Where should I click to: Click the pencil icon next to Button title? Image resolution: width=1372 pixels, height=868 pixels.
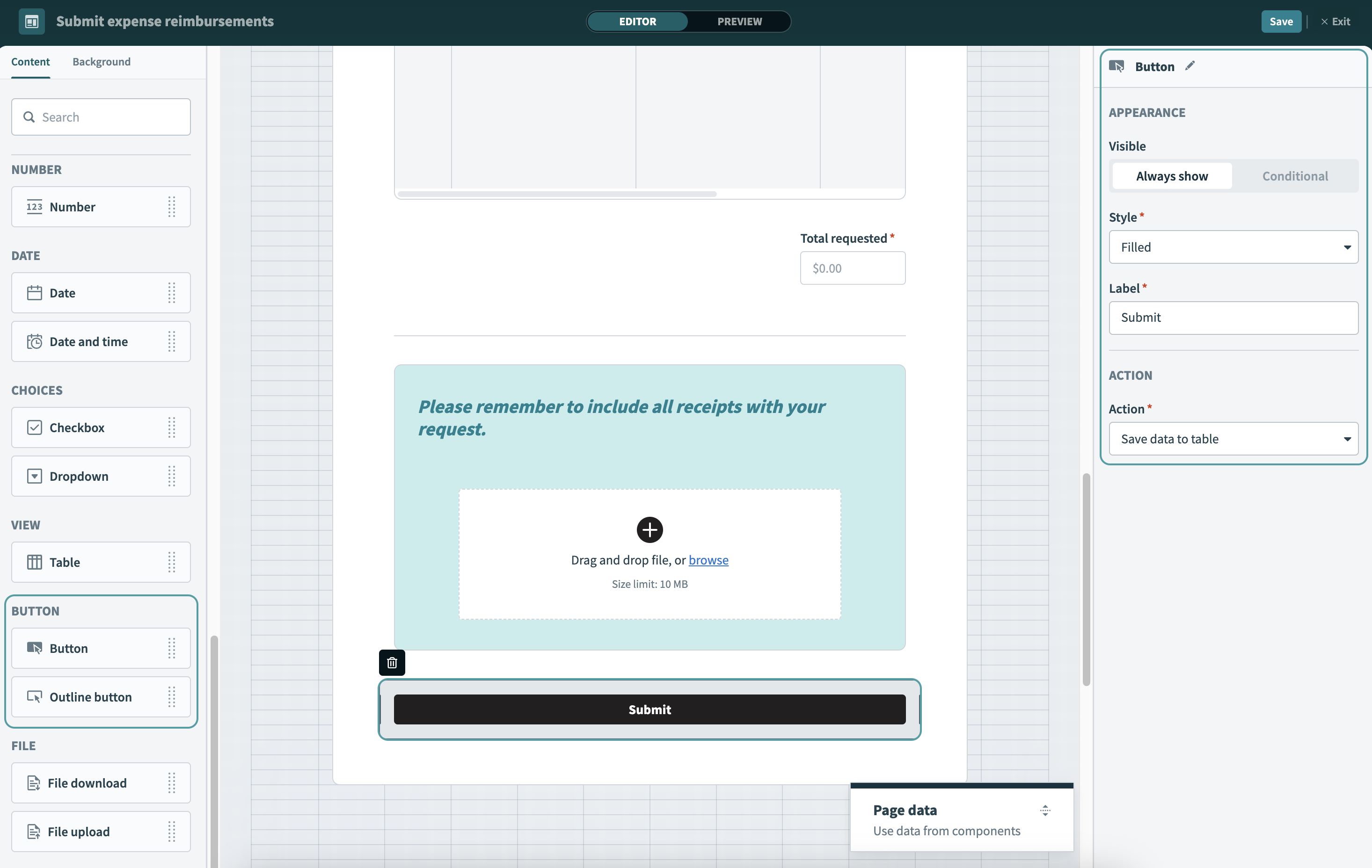click(1190, 66)
